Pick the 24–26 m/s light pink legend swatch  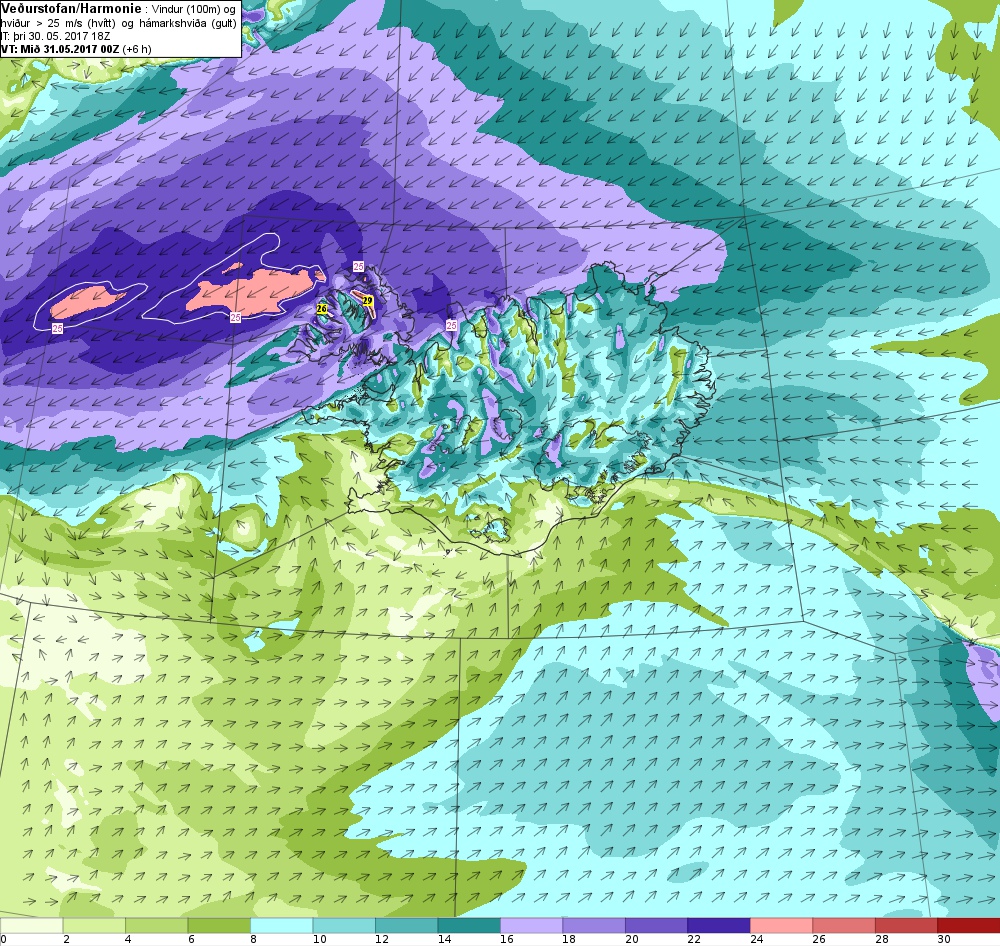click(x=781, y=926)
